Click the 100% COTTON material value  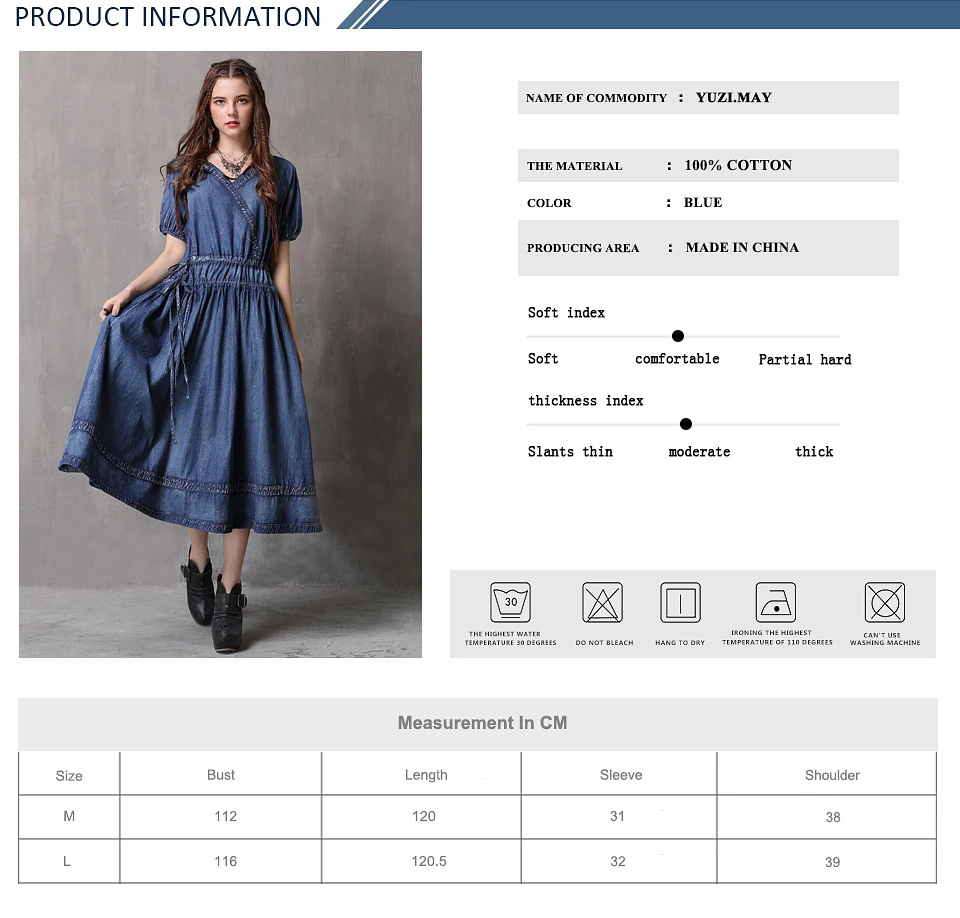[738, 165]
